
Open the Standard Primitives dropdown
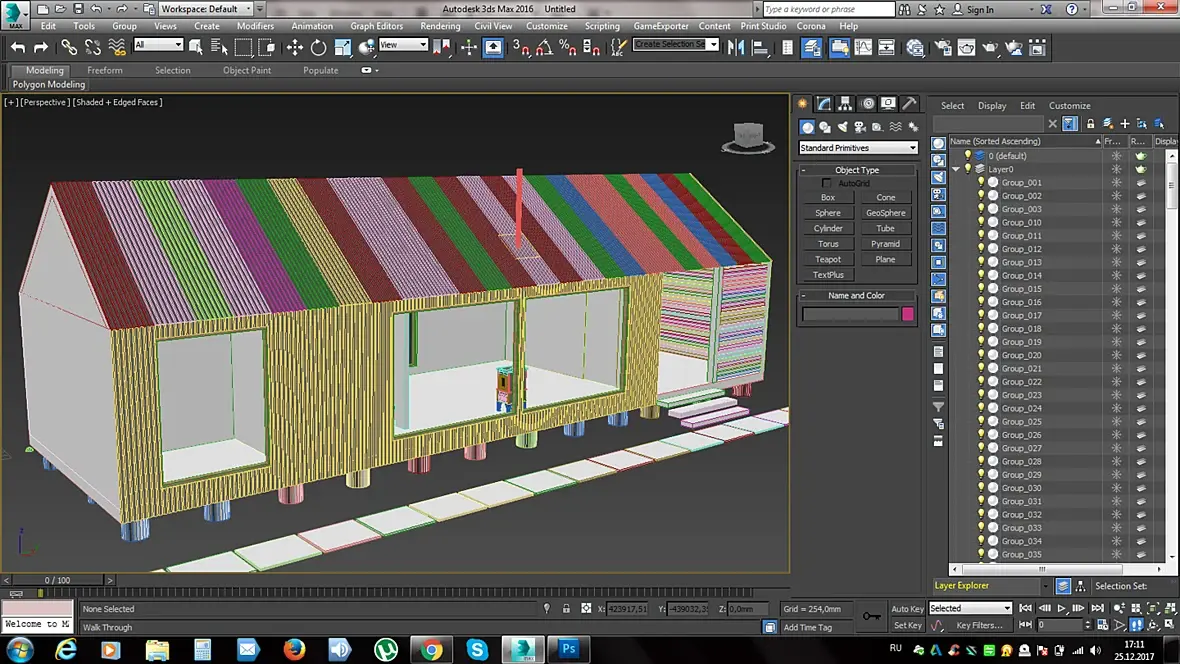click(857, 148)
